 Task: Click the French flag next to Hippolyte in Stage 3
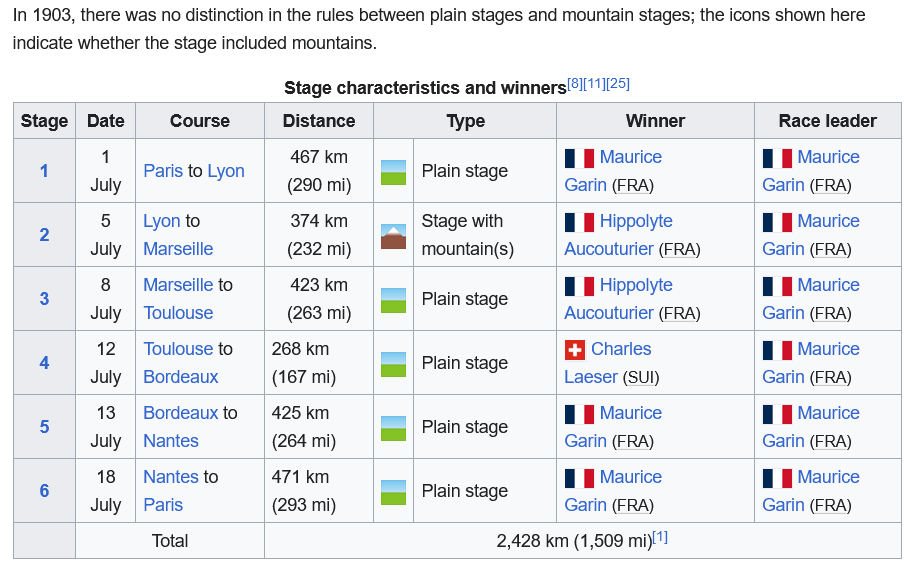tap(579, 285)
